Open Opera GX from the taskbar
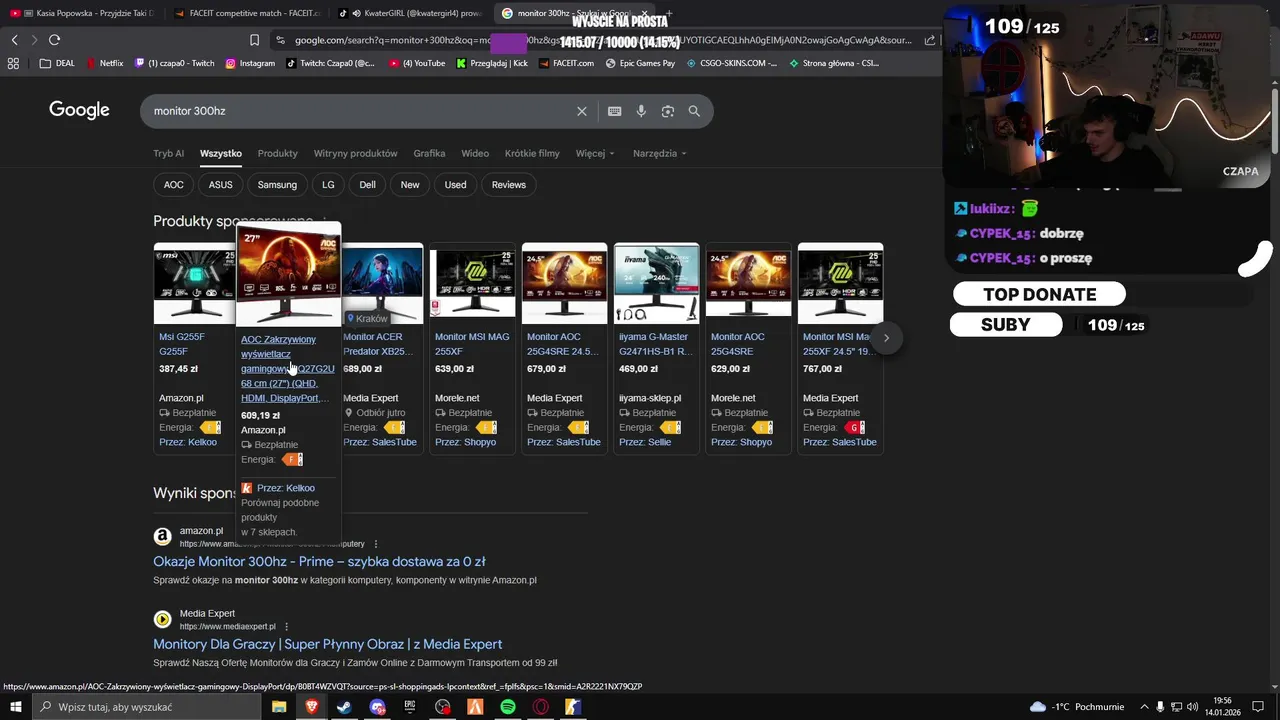The height and width of the screenshot is (720, 1280). (541, 707)
